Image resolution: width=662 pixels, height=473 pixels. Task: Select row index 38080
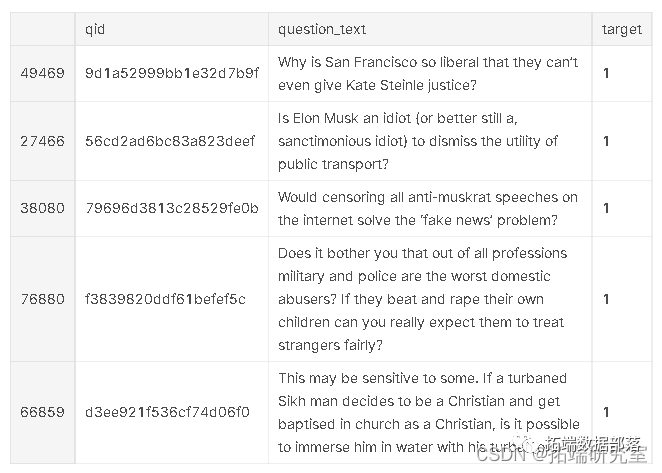point(43,208)
